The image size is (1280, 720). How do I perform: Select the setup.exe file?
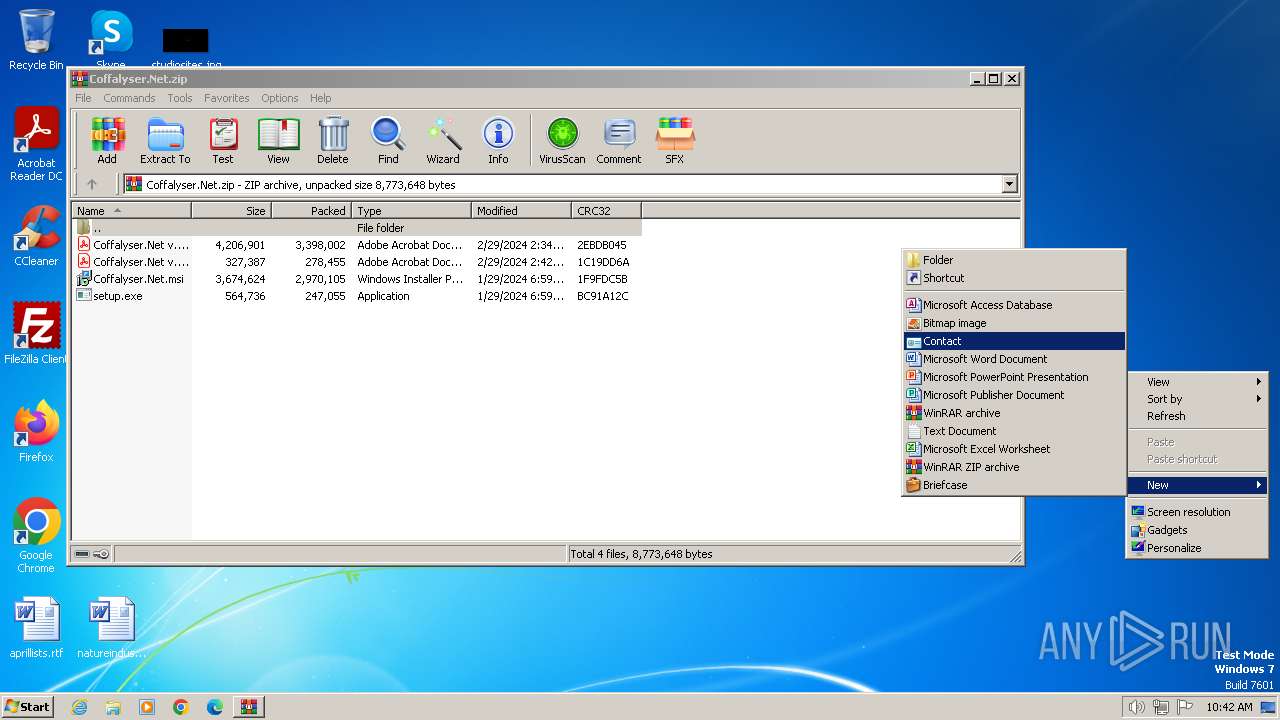tap(118, 296)
